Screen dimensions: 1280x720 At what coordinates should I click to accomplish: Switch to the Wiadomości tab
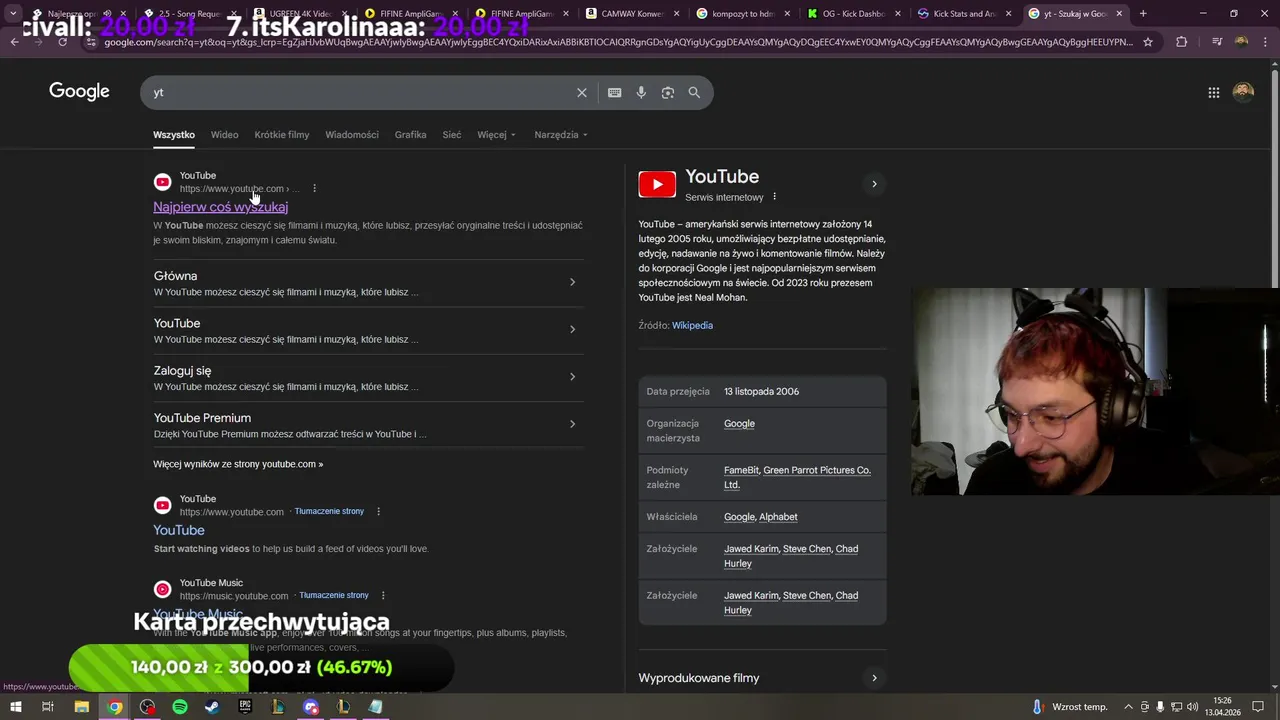tap(352, 135)
